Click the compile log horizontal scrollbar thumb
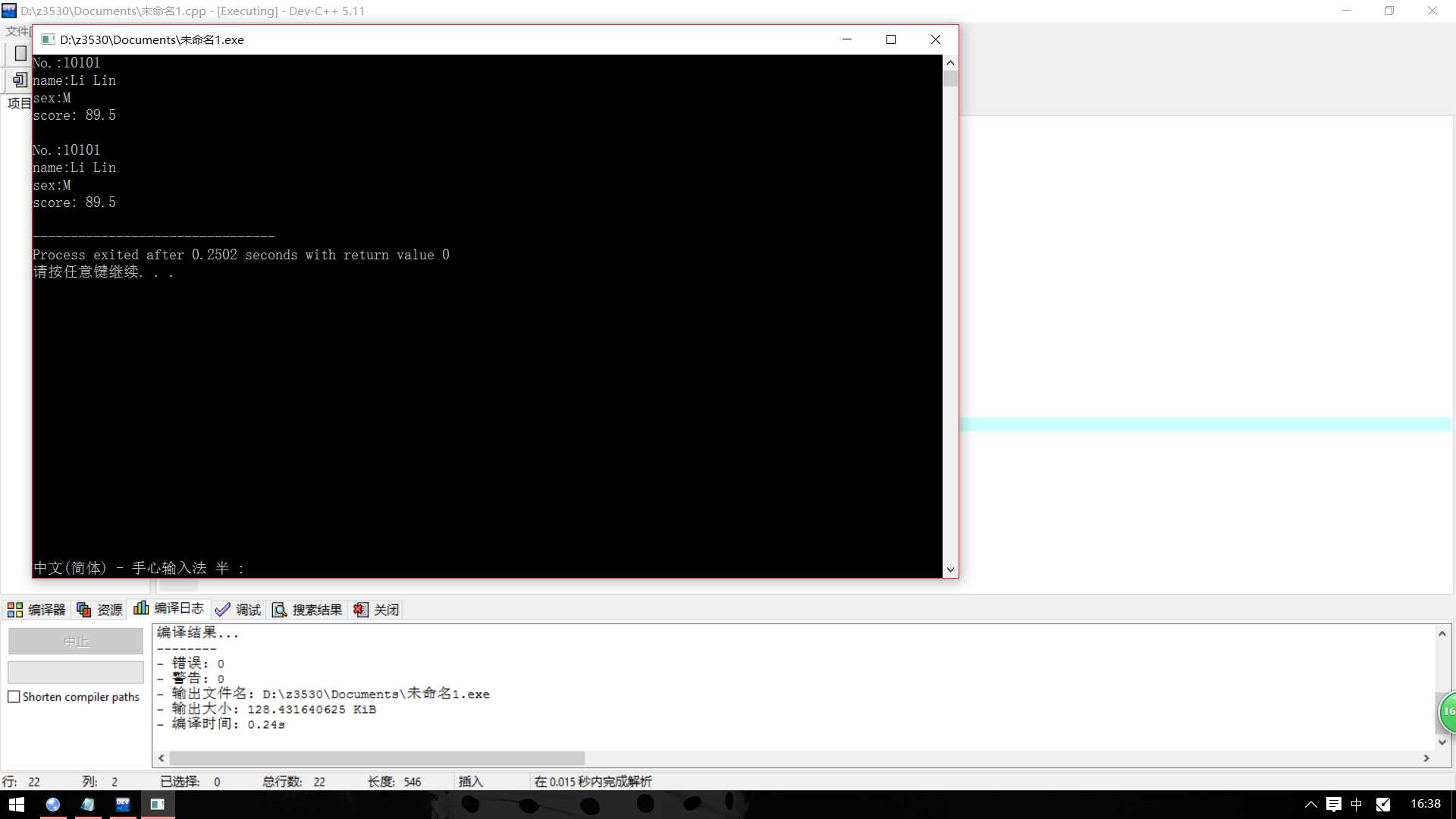 point(377,758)
